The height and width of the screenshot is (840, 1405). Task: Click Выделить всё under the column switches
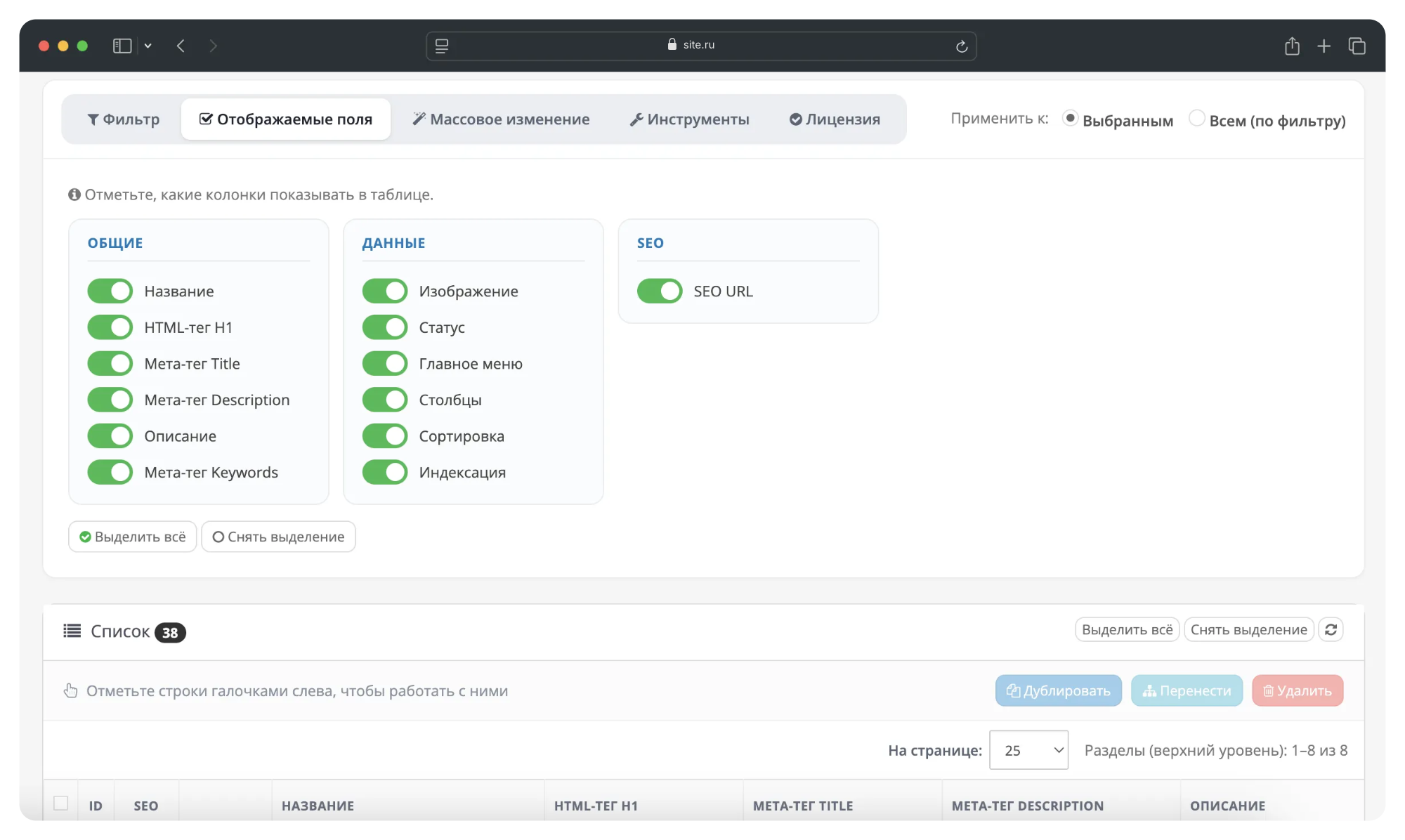click(x=133, y=537)
